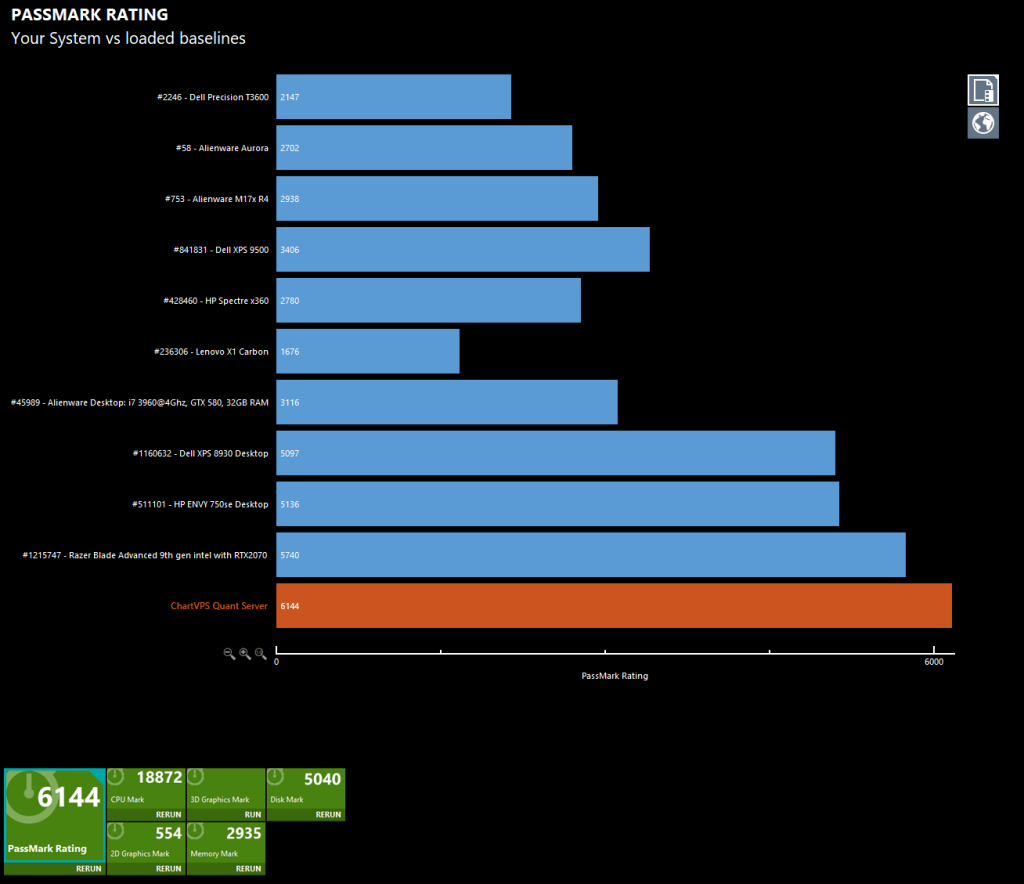Zoom in the chart with plus magnifier
Image resolution: width=1024 pixels, height=884 pixels.
245,653
